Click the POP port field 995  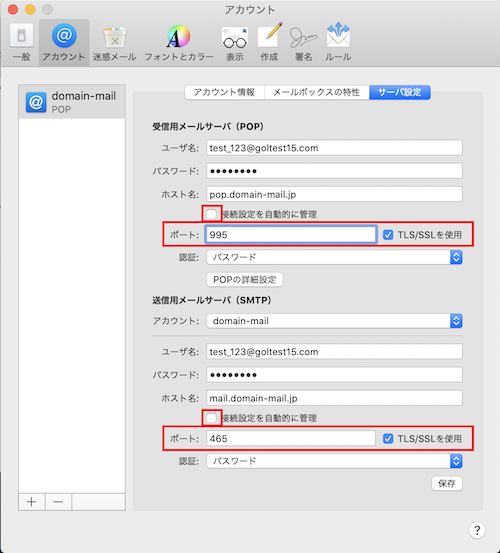tap(291, 235)
